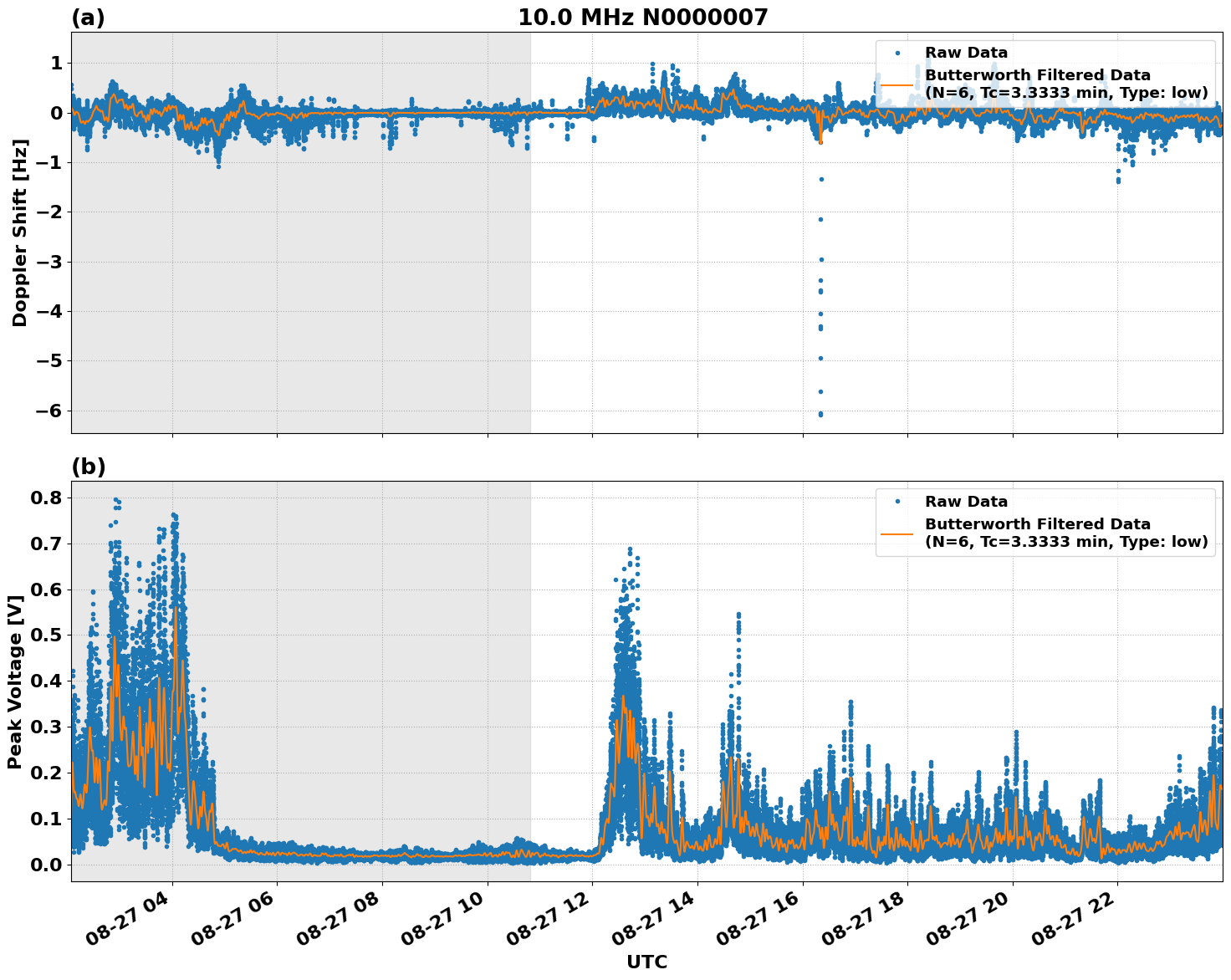This screenshot has height=980, width=1231.
Task: Click the orange line sample in bottom legend
Action: (x=897, y=533)
